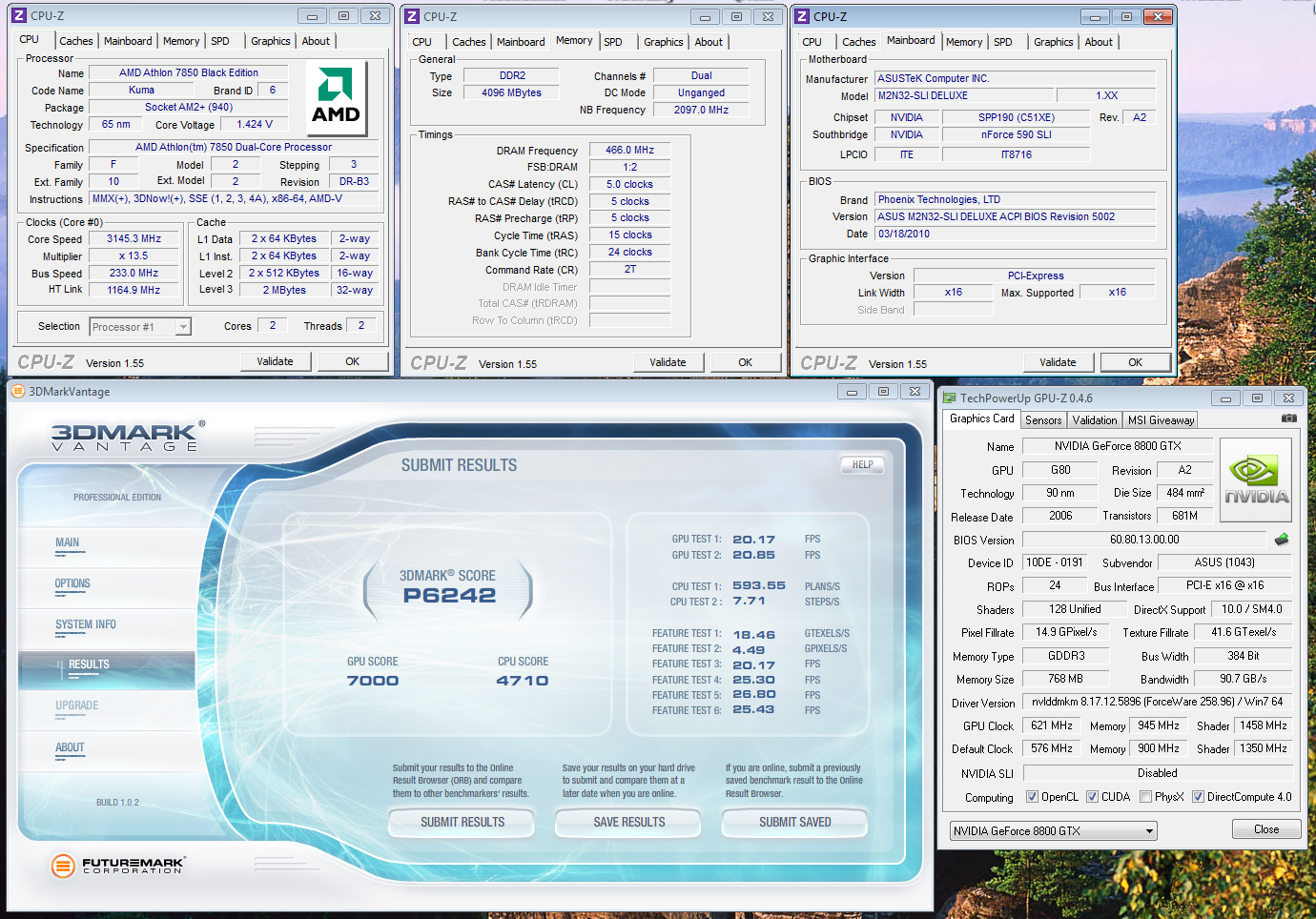Viewport: 1316px width, 919px height.
Task: Click the BIOS Date 03/18/2010 field
Action: 1016,234
